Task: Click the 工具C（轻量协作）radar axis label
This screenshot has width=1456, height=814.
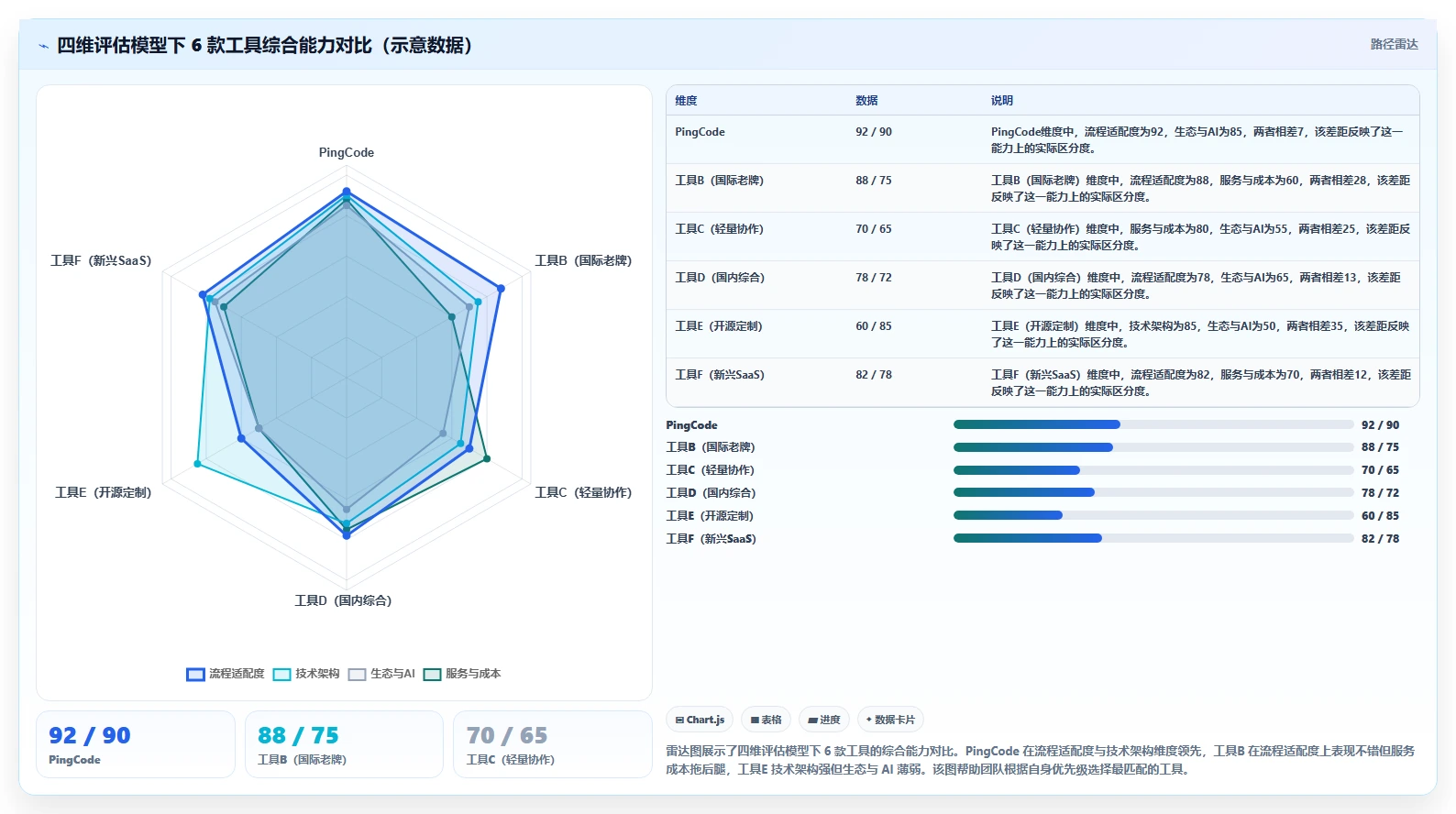Action: point(583,492)
